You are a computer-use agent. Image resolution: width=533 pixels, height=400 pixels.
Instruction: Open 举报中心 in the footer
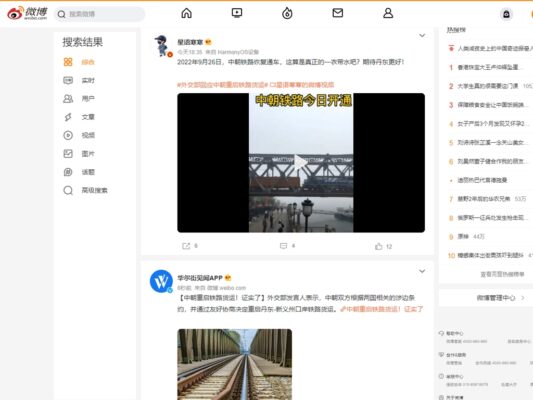(454, 377)
